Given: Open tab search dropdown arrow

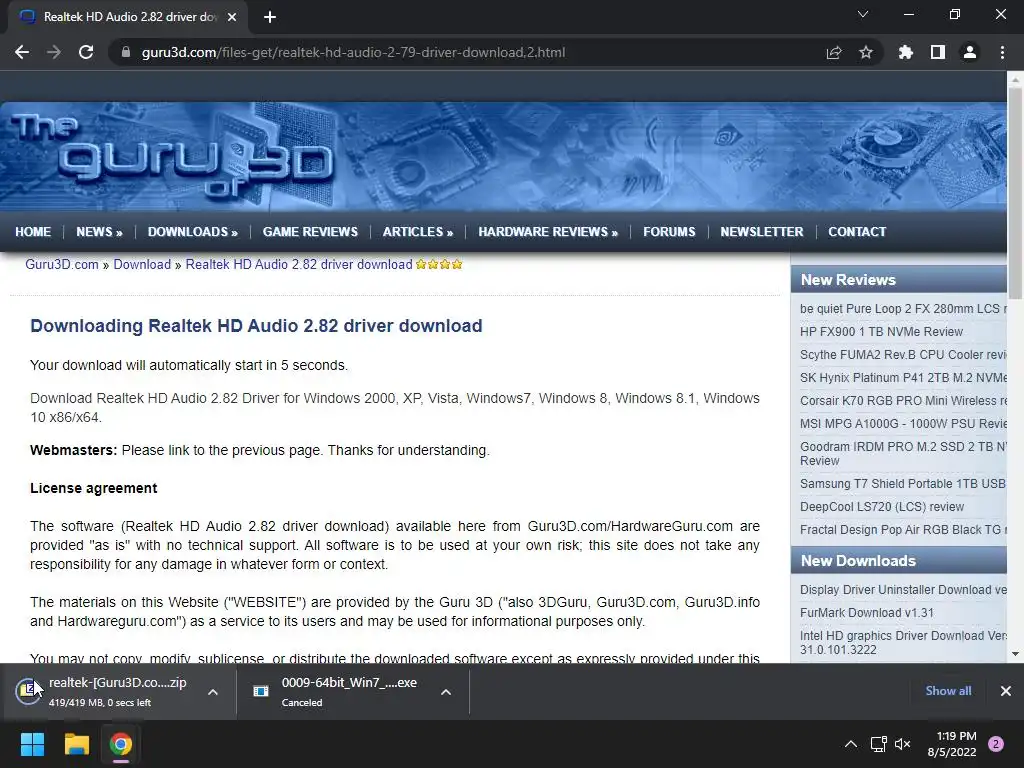Looking at the screenshot, I should pos(863,14).
